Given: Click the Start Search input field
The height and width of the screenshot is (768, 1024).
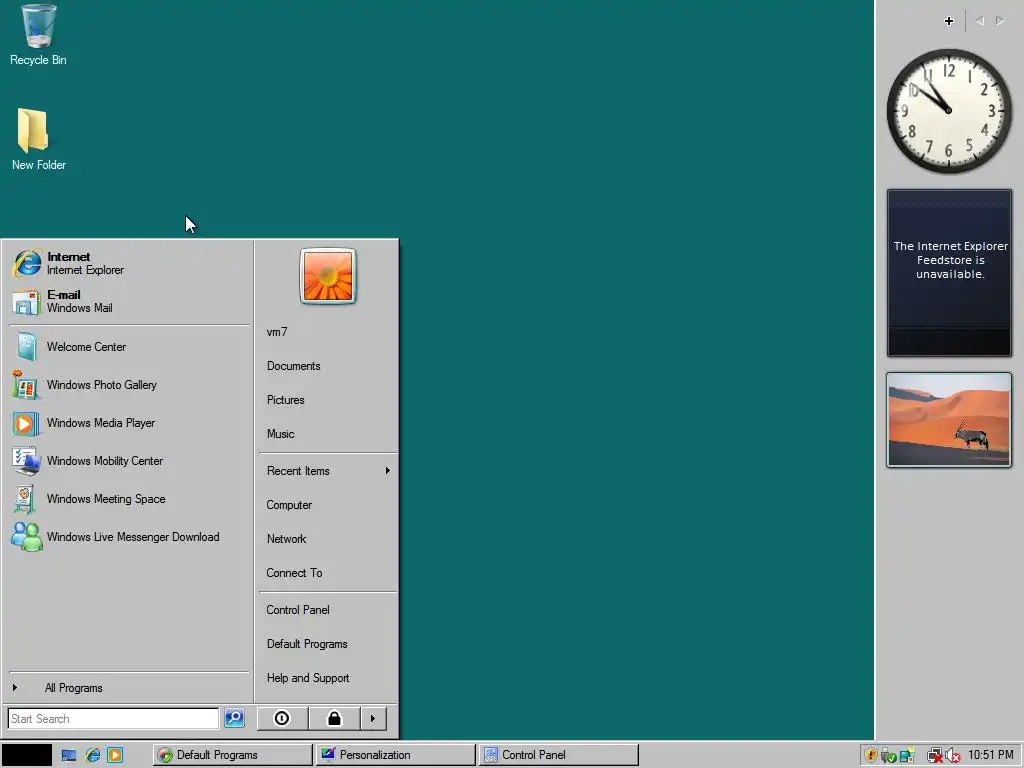Looking at the screenshot, I should [x=113, y=718].
